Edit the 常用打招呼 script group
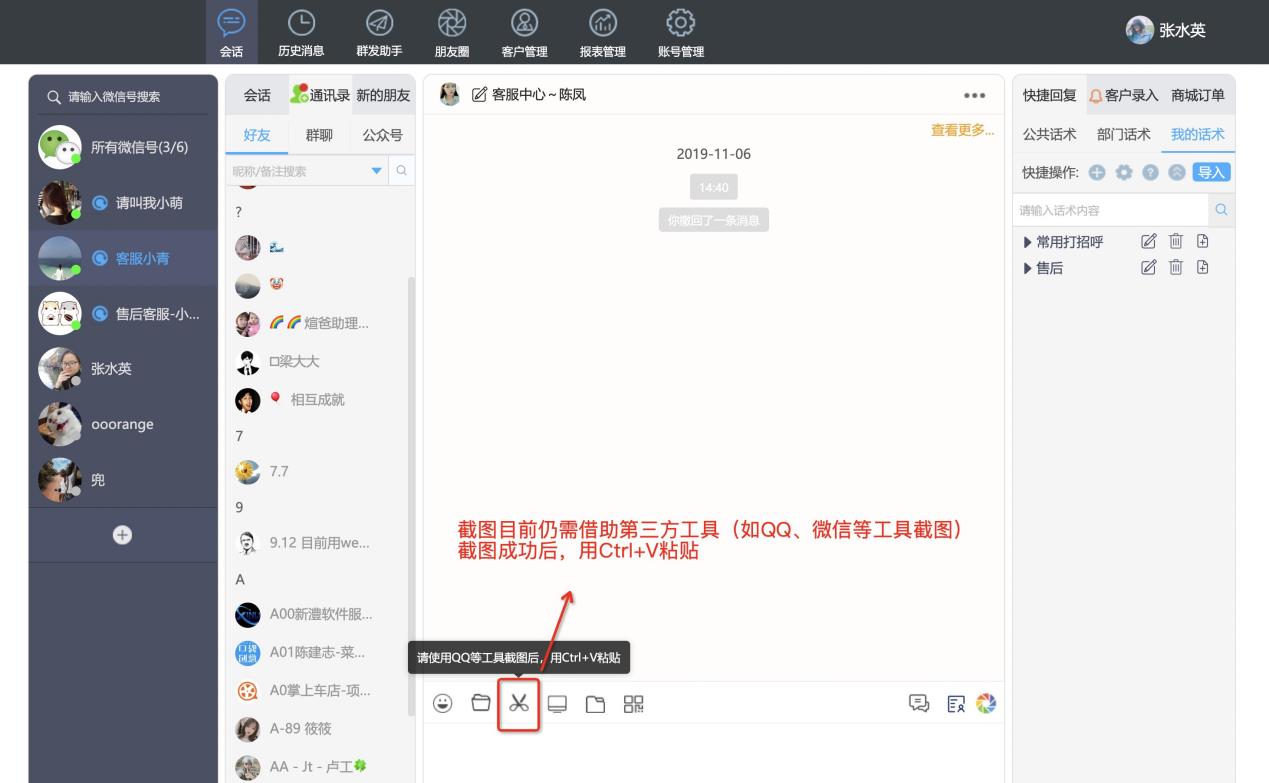 [x=1149, y=241]
